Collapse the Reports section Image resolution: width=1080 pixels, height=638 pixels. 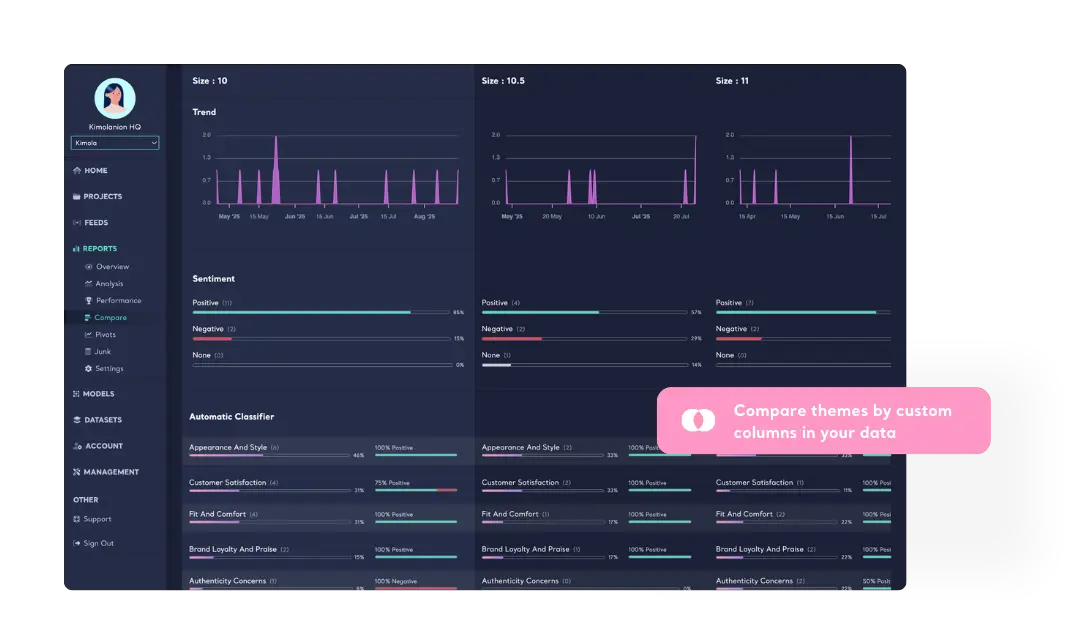(100, 248)
